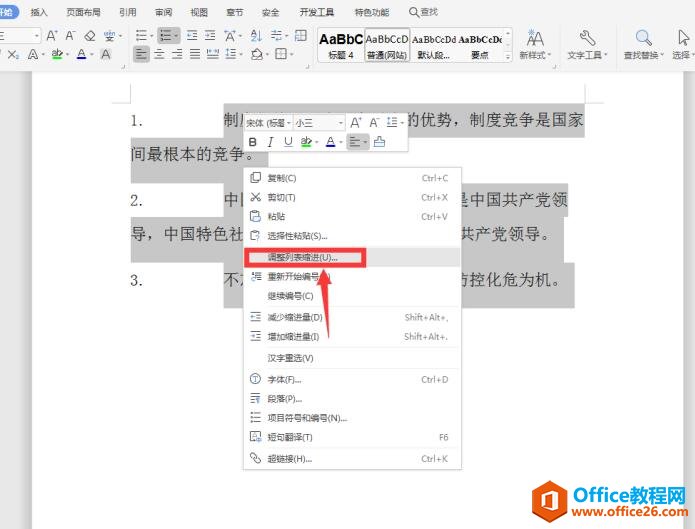
Task: Toggle italic in the mini toolbar
Action: click(x=270, y=142)
